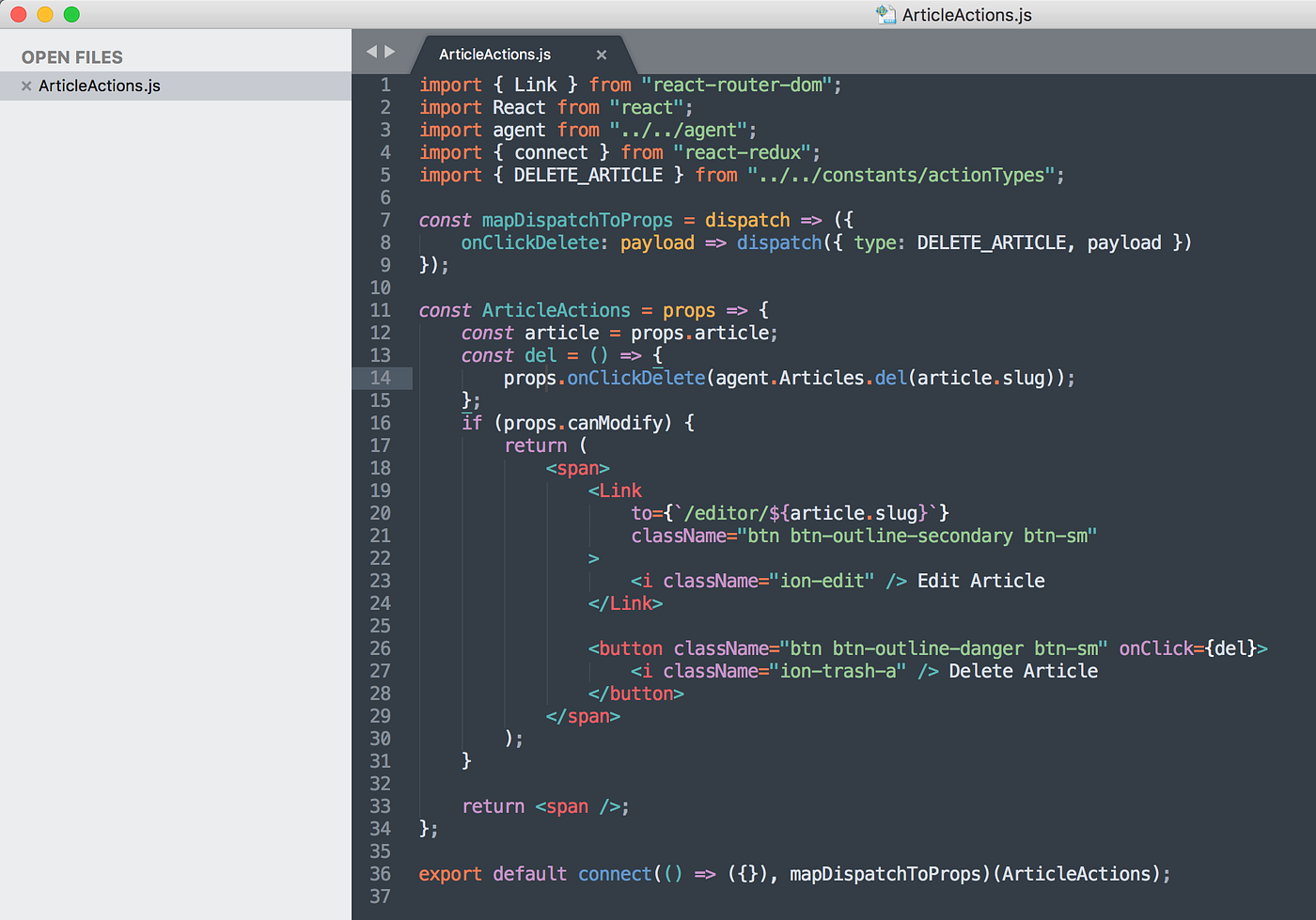The width and height of the screenshot is (1316, 920).
Task: Click line number 36 in the gutter
Action: 380,873
